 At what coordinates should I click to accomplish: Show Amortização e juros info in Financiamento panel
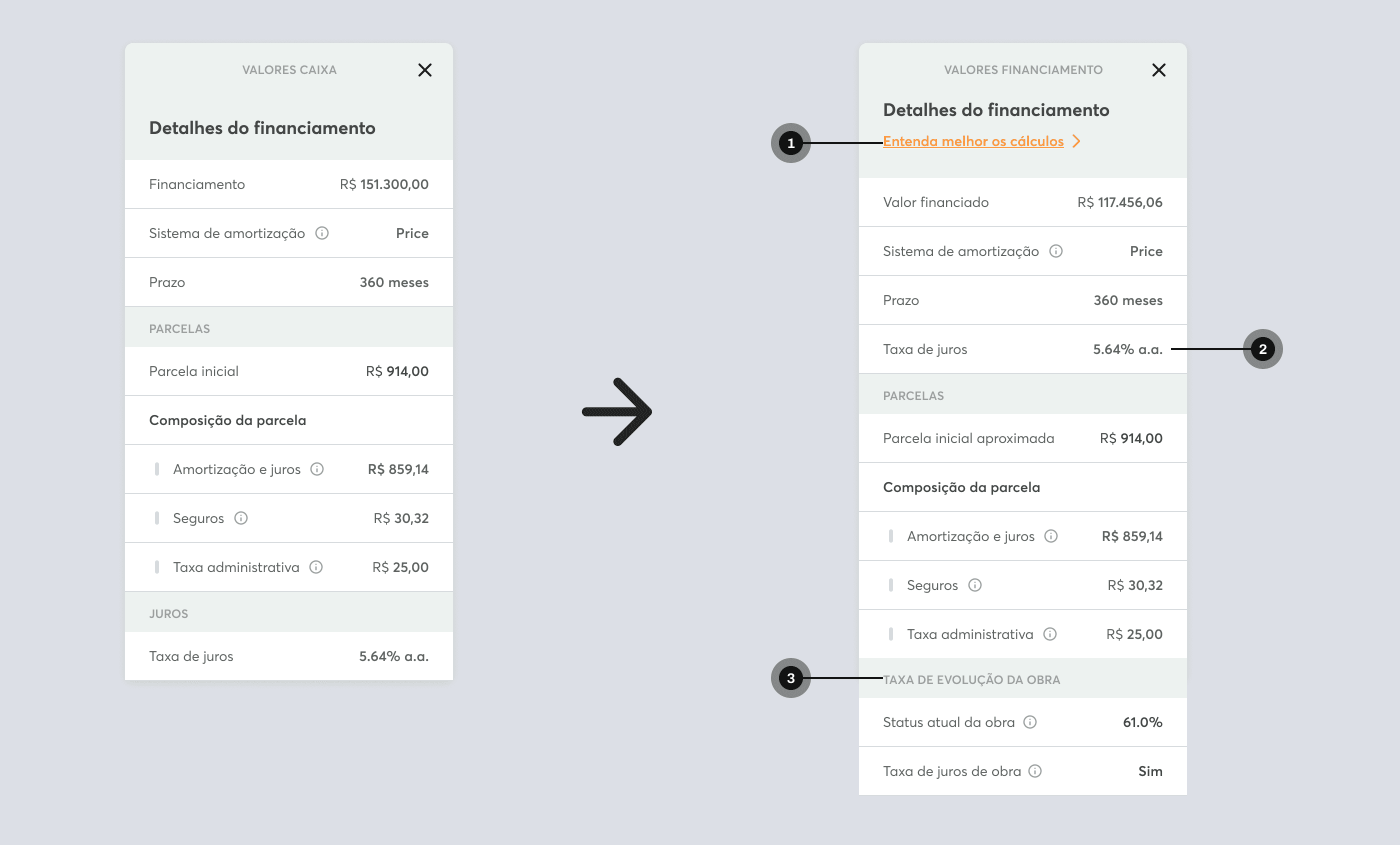click(1051, 536)
